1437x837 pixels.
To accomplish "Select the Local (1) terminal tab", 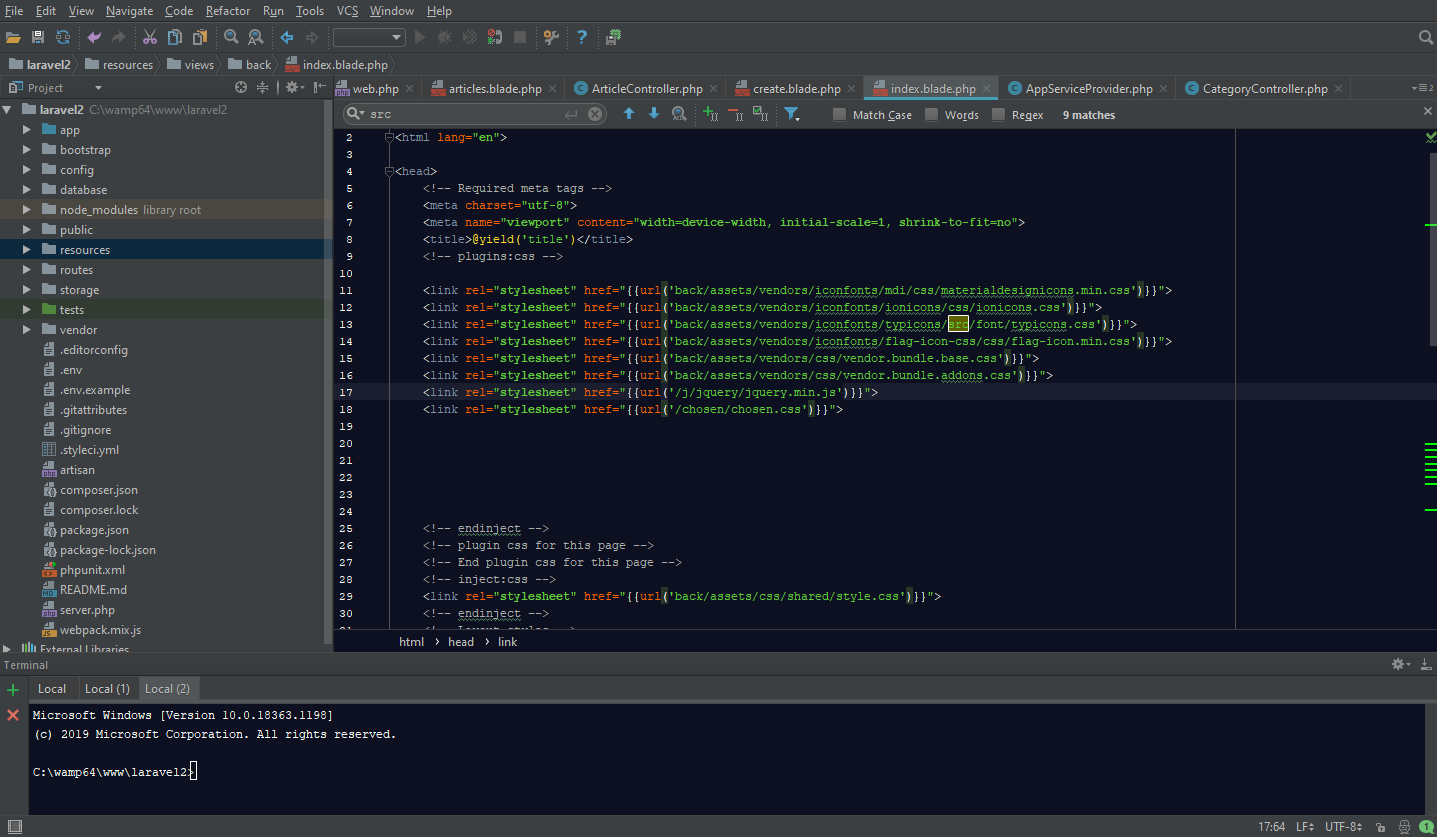I will (107, 688).
